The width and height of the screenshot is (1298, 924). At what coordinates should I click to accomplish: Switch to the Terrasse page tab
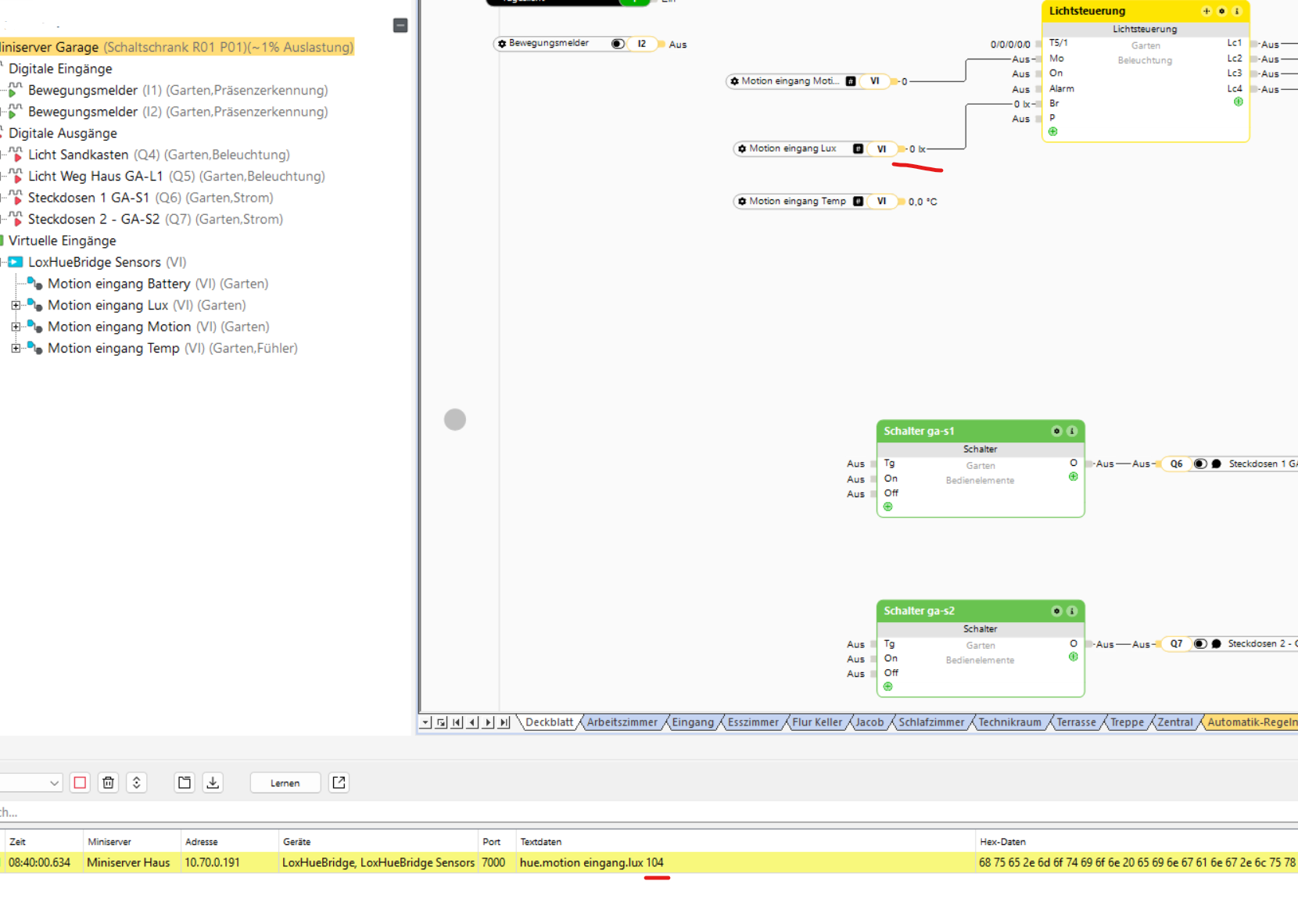coord(1076,722)
